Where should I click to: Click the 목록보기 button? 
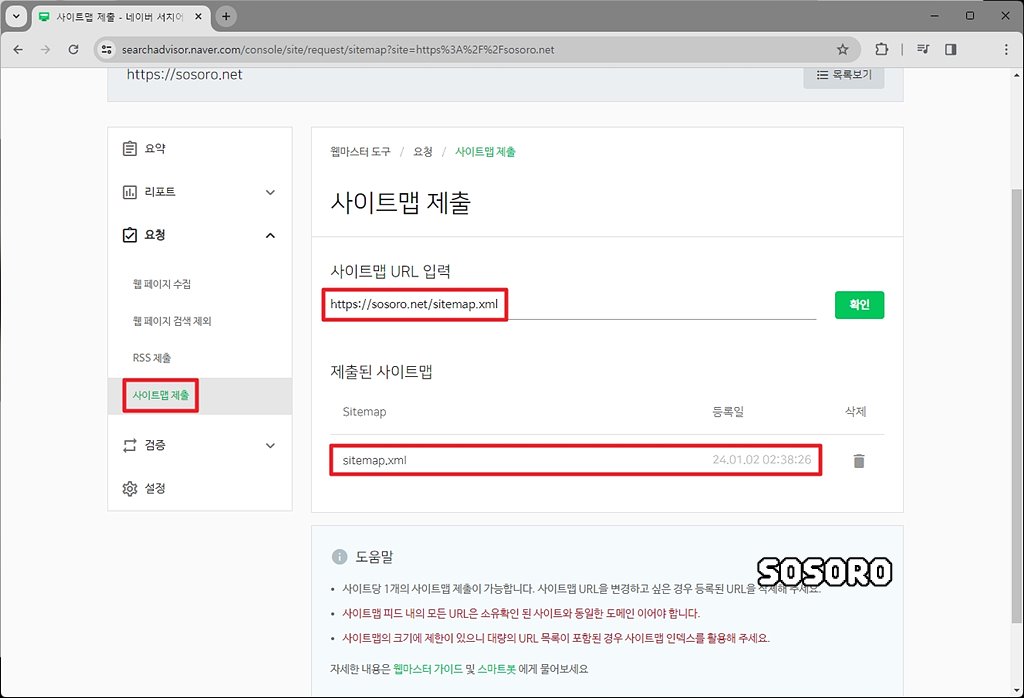844,75
